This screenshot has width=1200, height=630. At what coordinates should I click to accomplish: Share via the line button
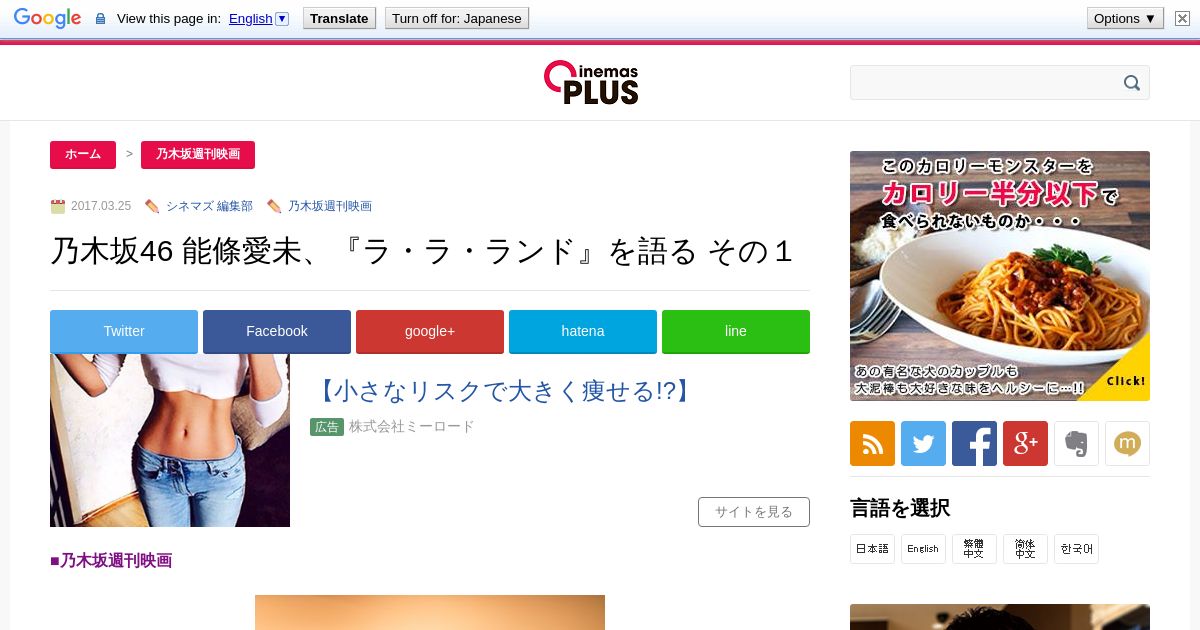tap(736, 332)
